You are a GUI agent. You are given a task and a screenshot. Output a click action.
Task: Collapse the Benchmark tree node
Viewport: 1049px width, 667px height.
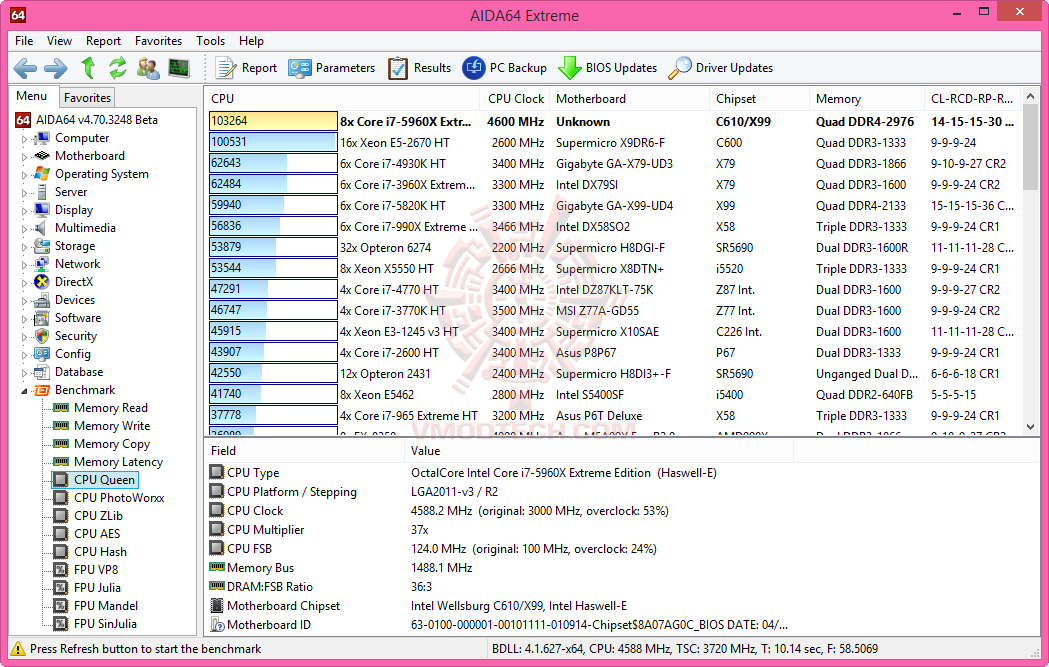coord(24,391)
